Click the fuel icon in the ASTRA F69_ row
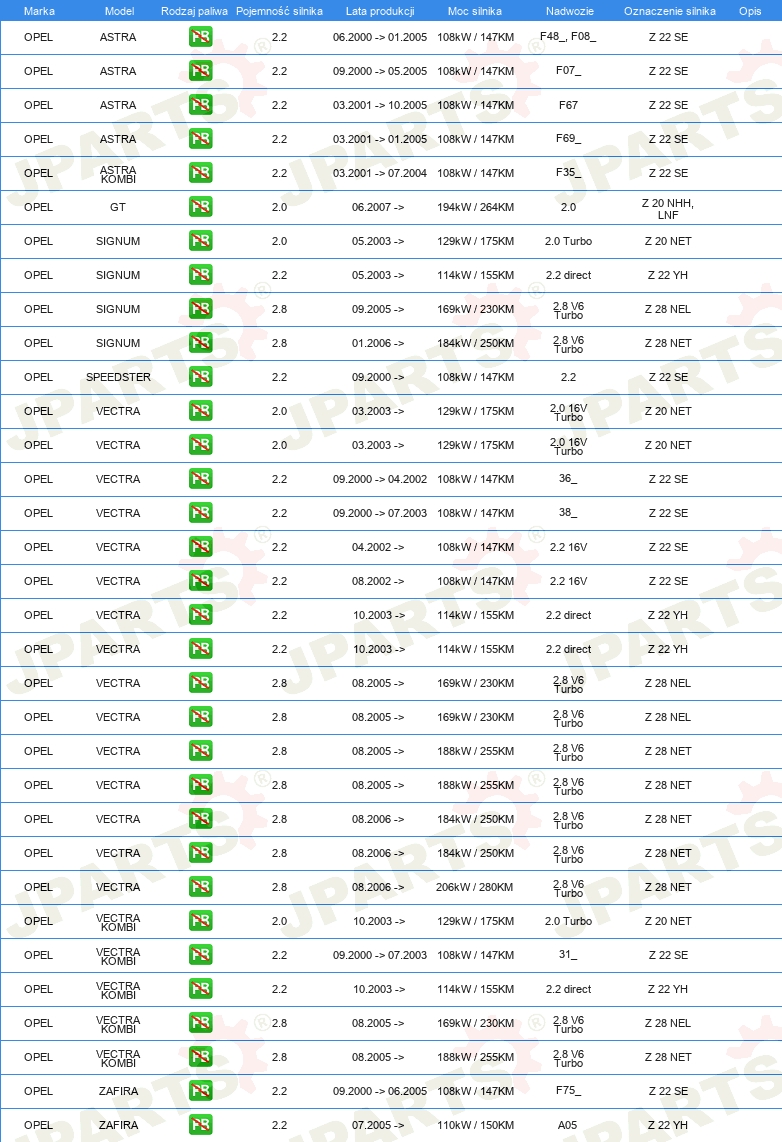The image size is (782, 1142). pos(200,138)
